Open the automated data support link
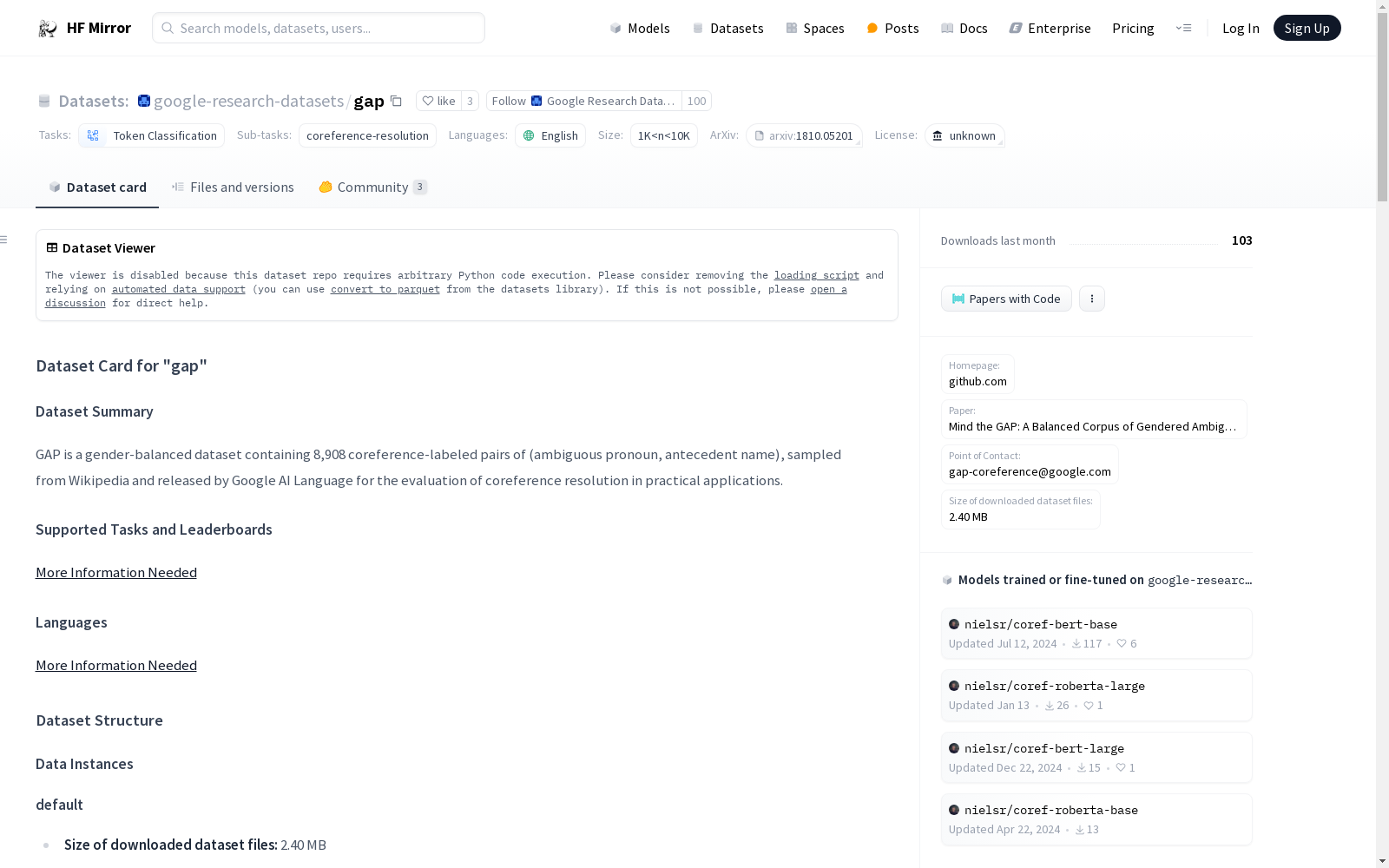 179,289
